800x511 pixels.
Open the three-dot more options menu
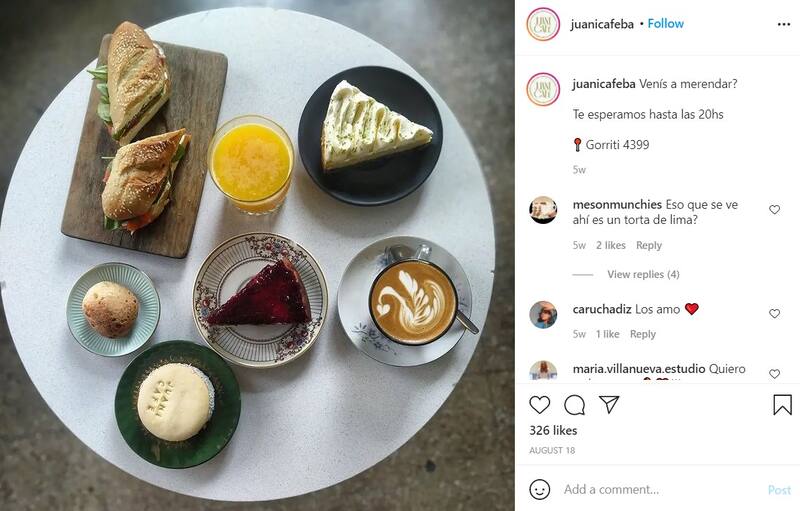(x=784, y=24)
